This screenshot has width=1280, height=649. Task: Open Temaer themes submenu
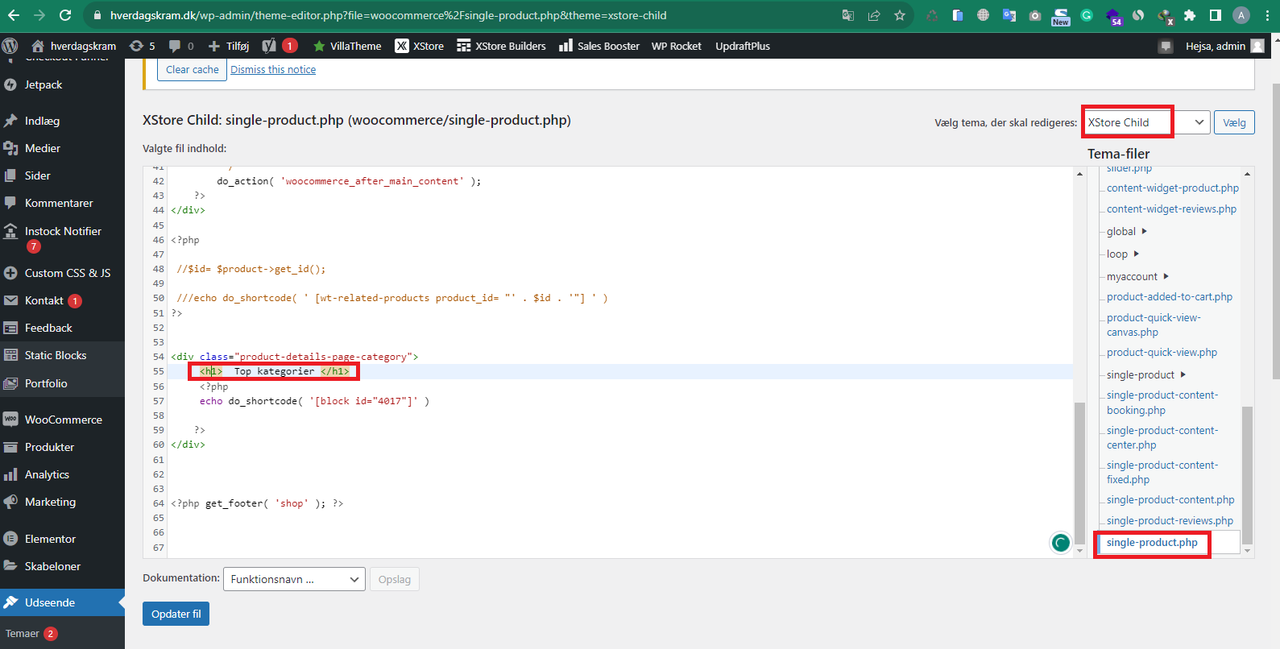(31, 633)
